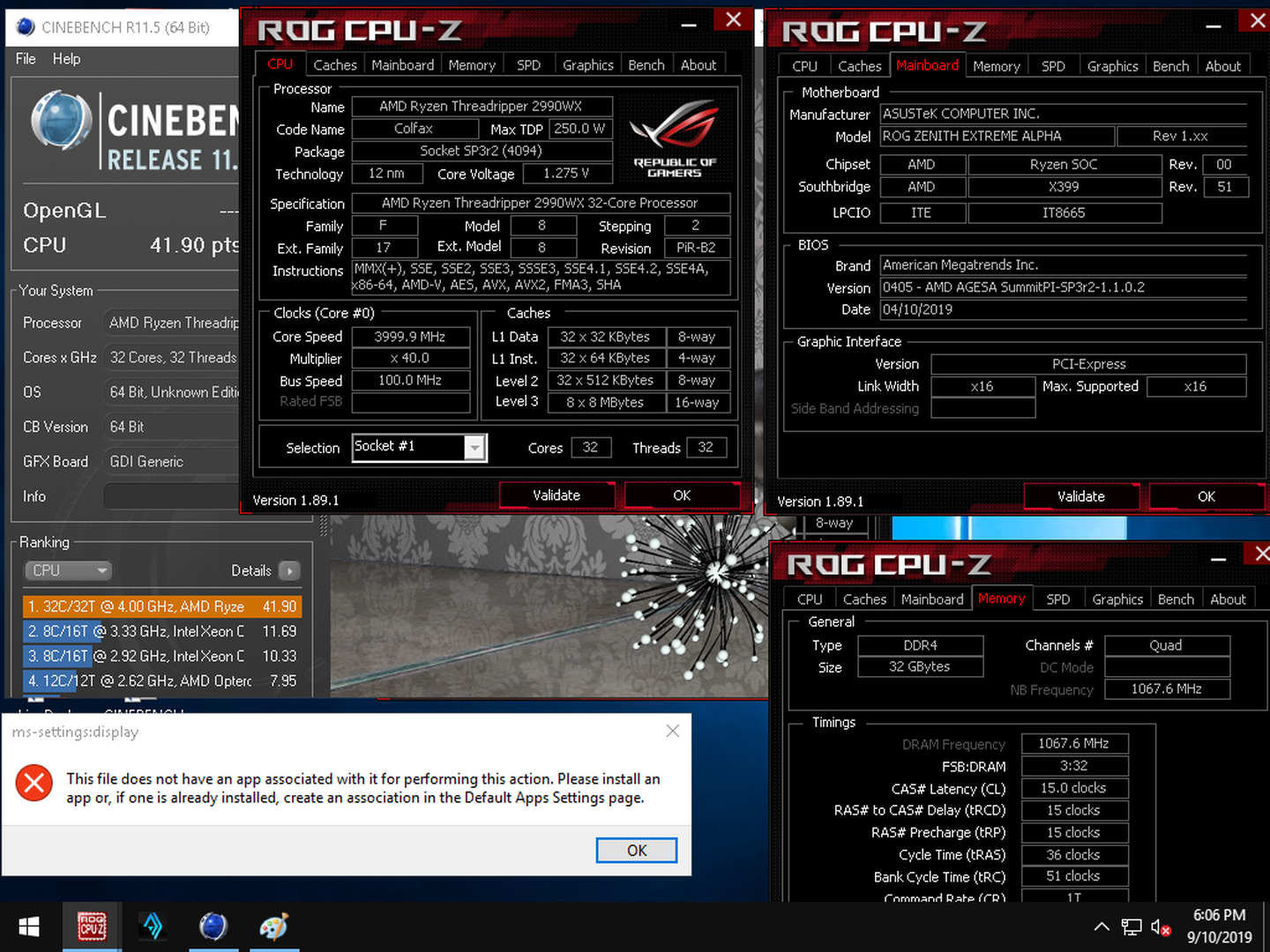Open Memory tab in Mainboard CPU-Z window
This screenshot has width=1270, height=952.
[x=997, y=66]
